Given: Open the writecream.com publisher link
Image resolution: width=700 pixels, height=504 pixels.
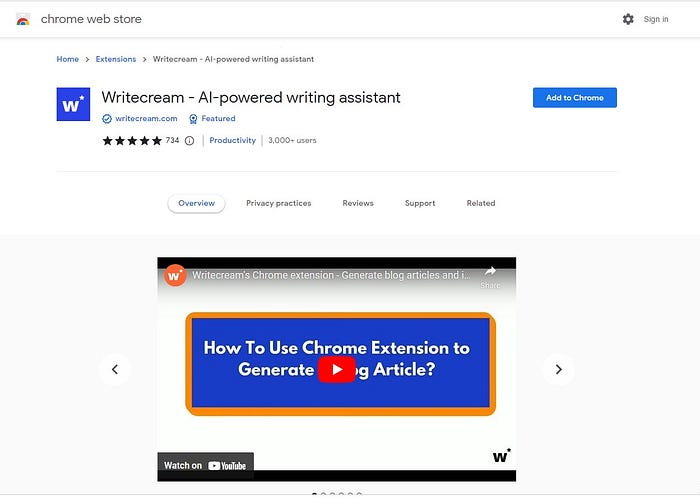Looking at the screenshot, I should tap(146, 119).
